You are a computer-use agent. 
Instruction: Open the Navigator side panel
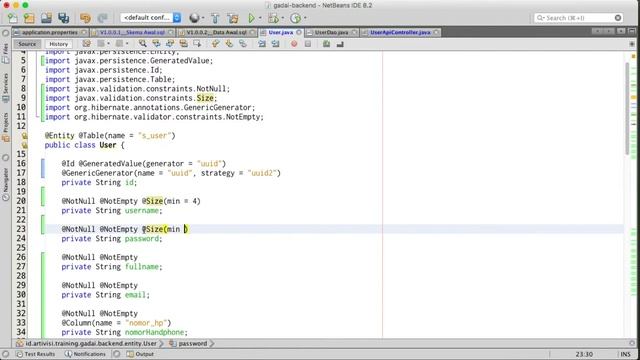tap(5, 184)
